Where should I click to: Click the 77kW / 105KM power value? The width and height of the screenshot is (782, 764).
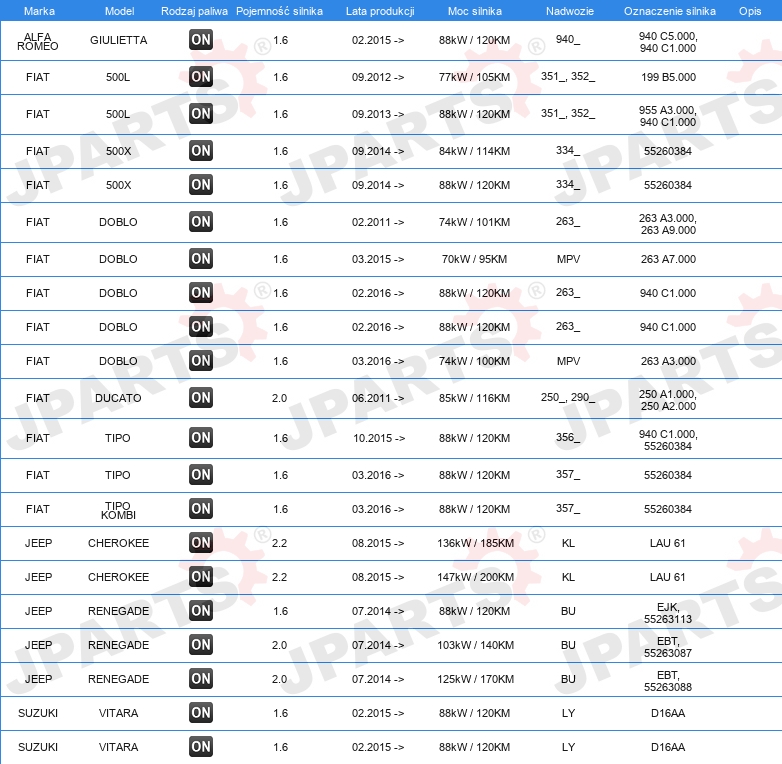tap(474, 77)
